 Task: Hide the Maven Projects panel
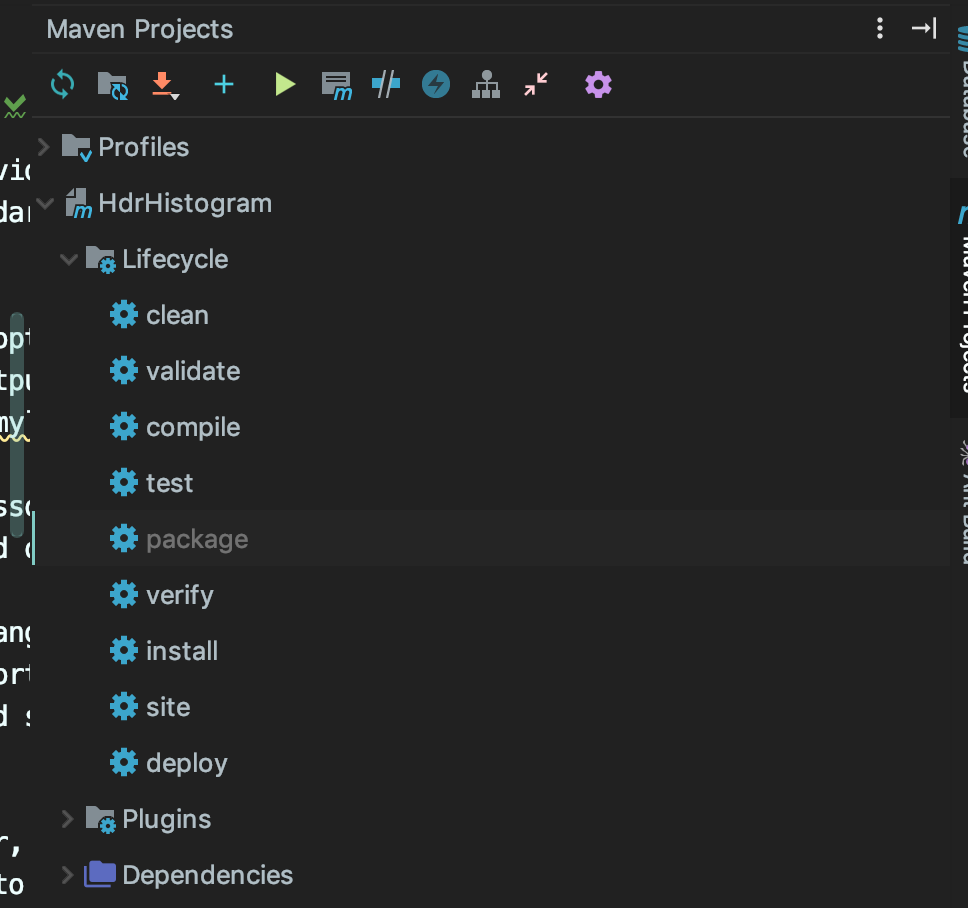coord(924,28)
